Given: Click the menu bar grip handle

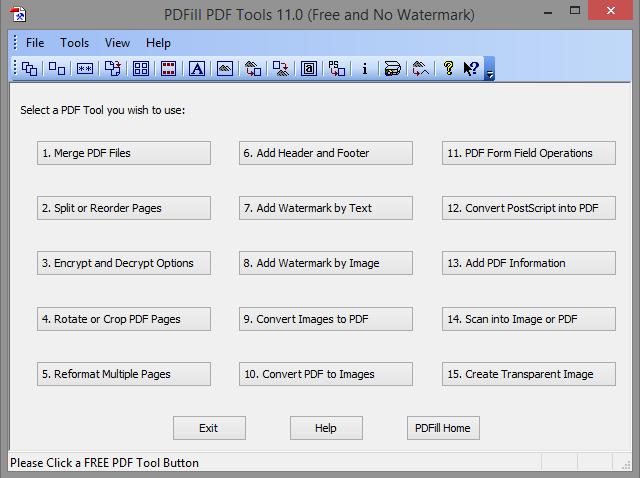Looking at the screenshot, I should (15, 43).
